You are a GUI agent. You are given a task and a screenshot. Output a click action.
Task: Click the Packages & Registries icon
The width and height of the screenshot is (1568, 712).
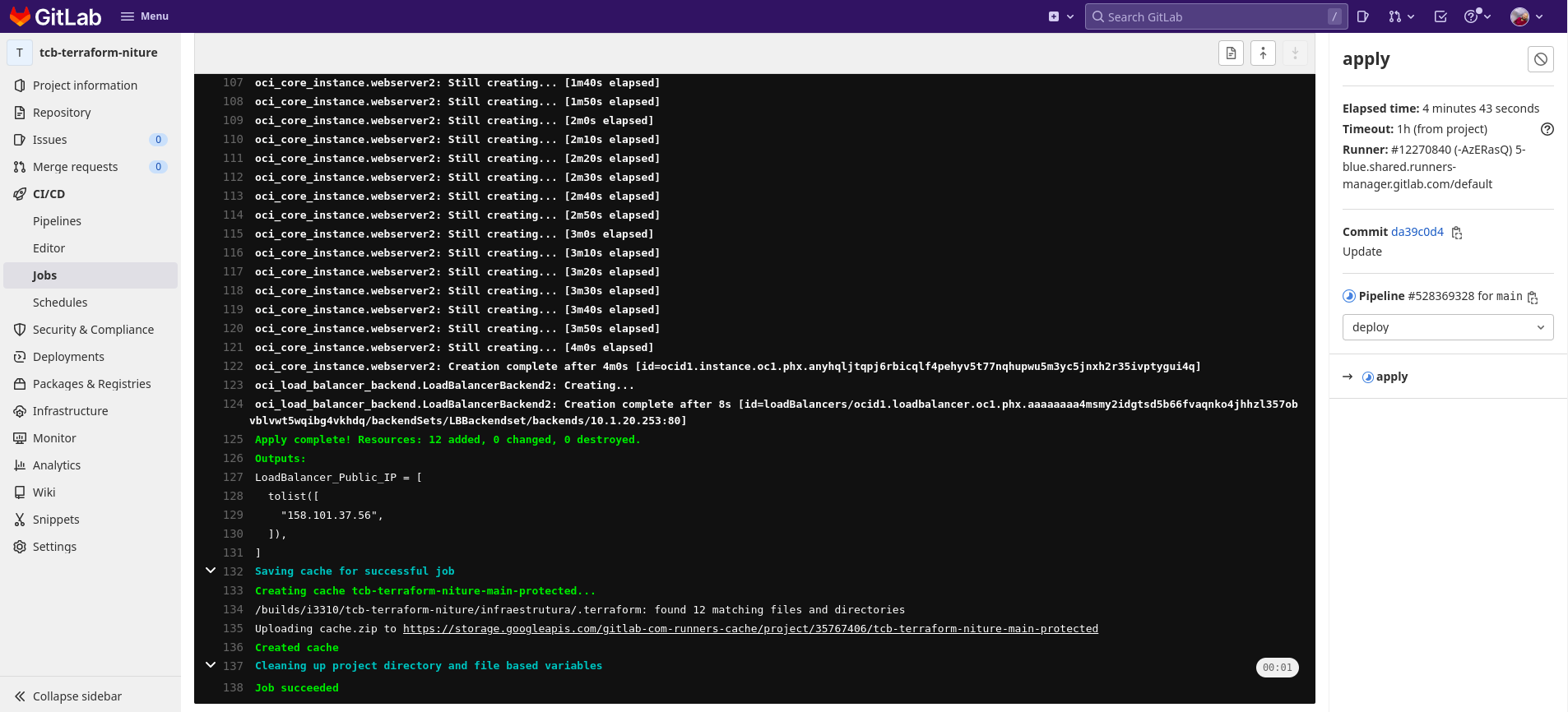(20, 384)
